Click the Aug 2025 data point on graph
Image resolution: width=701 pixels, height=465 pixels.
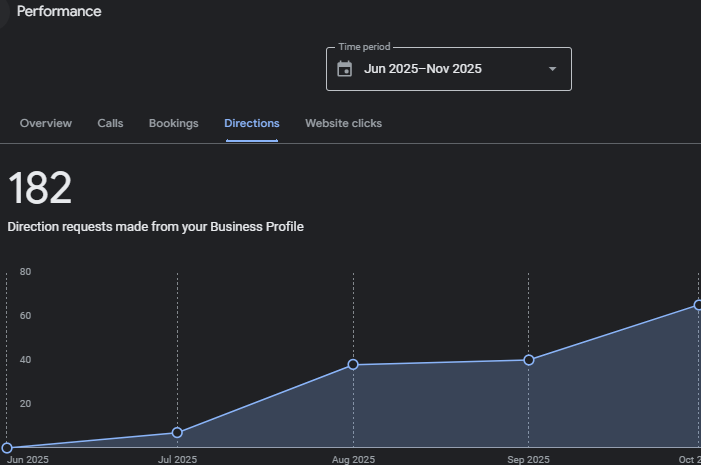coord(353,365)
